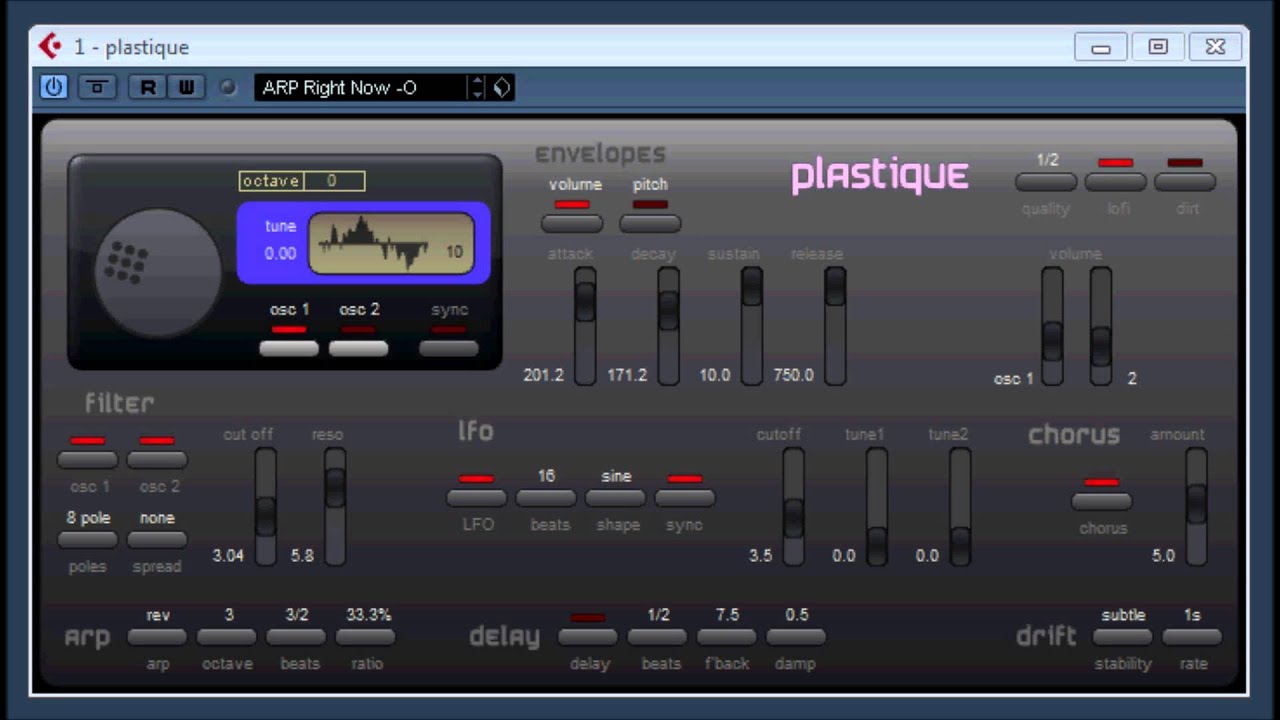Click the attack value 201.2

[544, 375]
